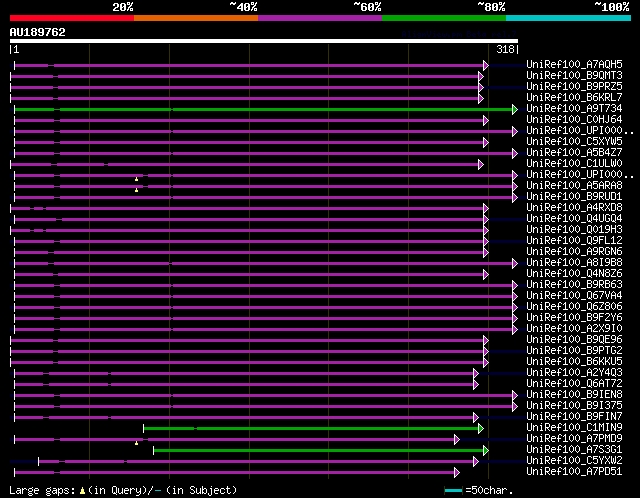The width and height of the screenshot is (640, 498).
Task: Open hit UniRef100_A7AQH5
Action: click(x=574, y=64)
